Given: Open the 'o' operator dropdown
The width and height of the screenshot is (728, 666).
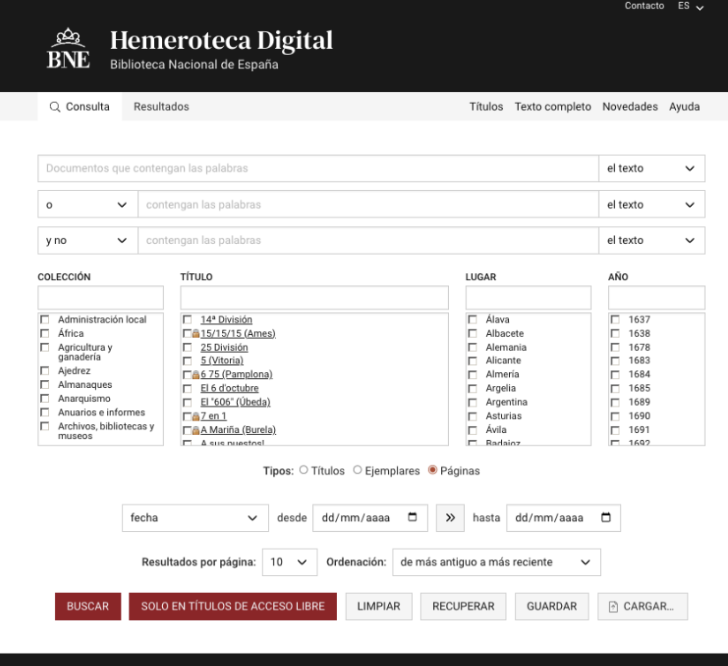Looking at the screenshot, I should 88,204.
